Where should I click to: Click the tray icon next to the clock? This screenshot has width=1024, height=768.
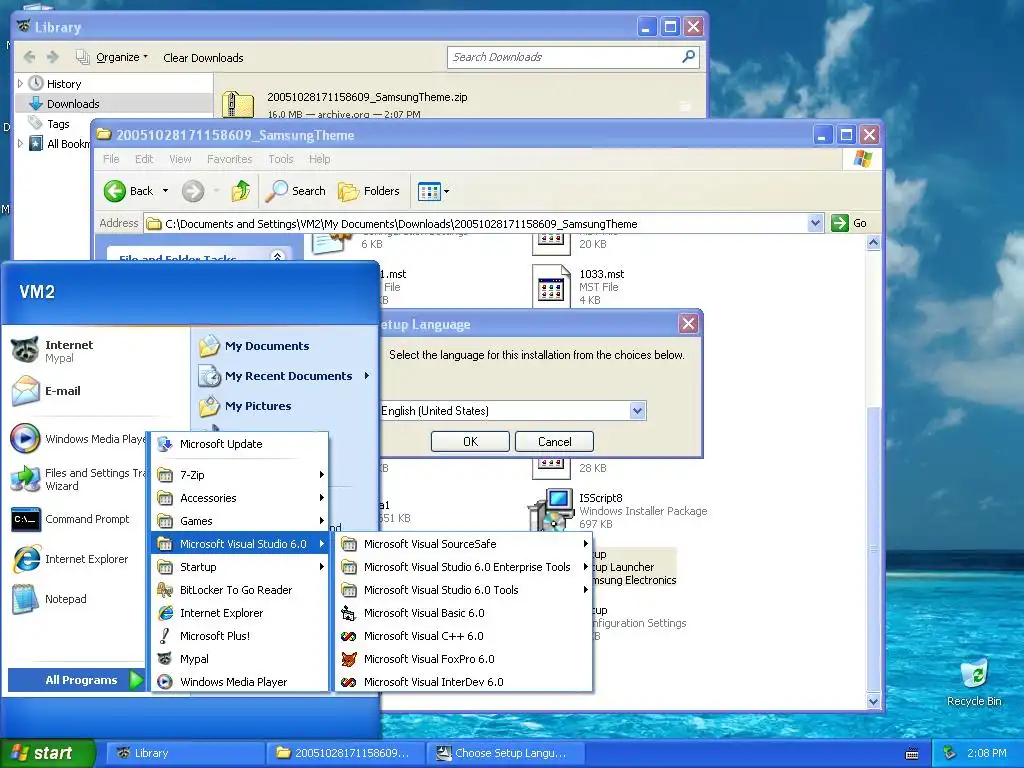[950, 753]
